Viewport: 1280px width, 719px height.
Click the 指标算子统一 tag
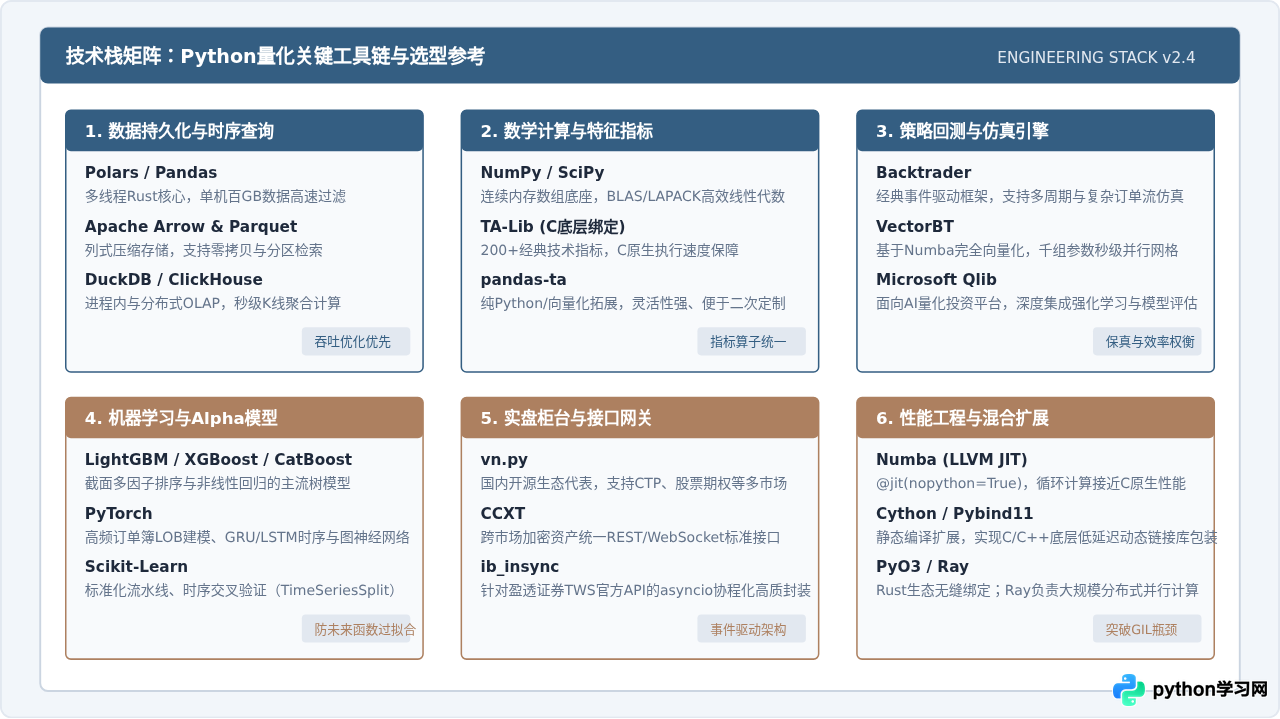coord(751,342)
